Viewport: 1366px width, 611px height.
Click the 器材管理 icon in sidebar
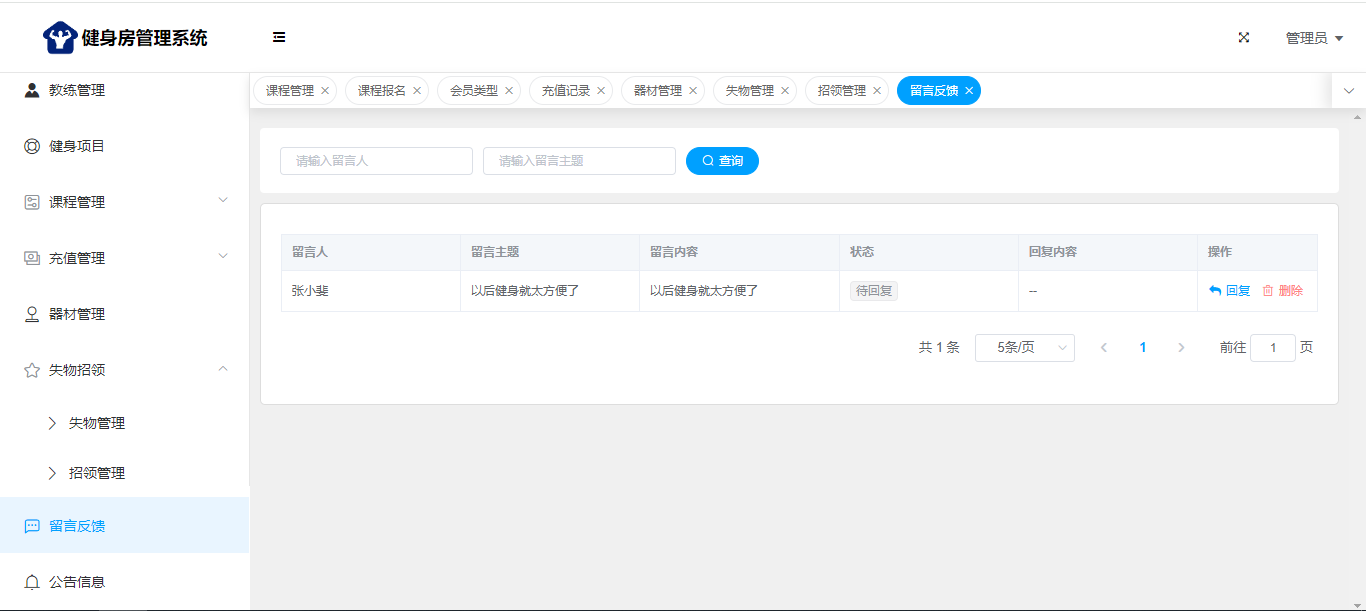point(32,314)
